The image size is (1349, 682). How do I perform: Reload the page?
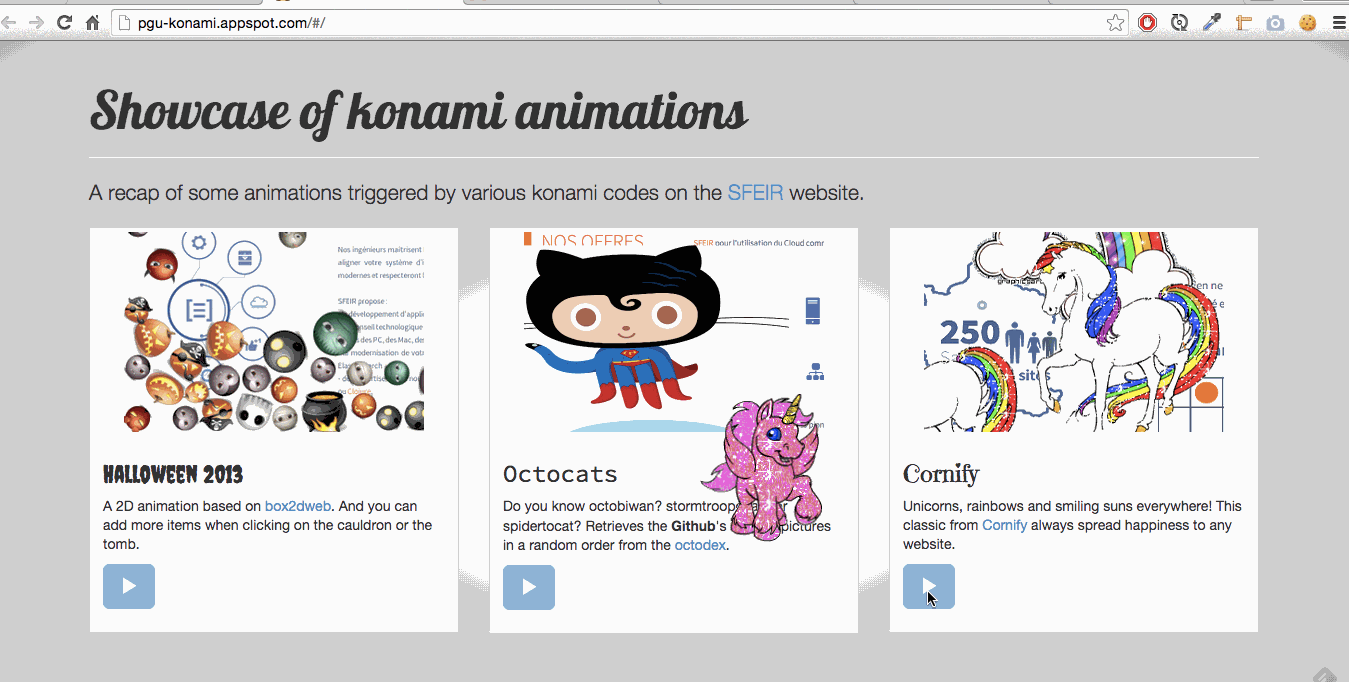[64, 22]
